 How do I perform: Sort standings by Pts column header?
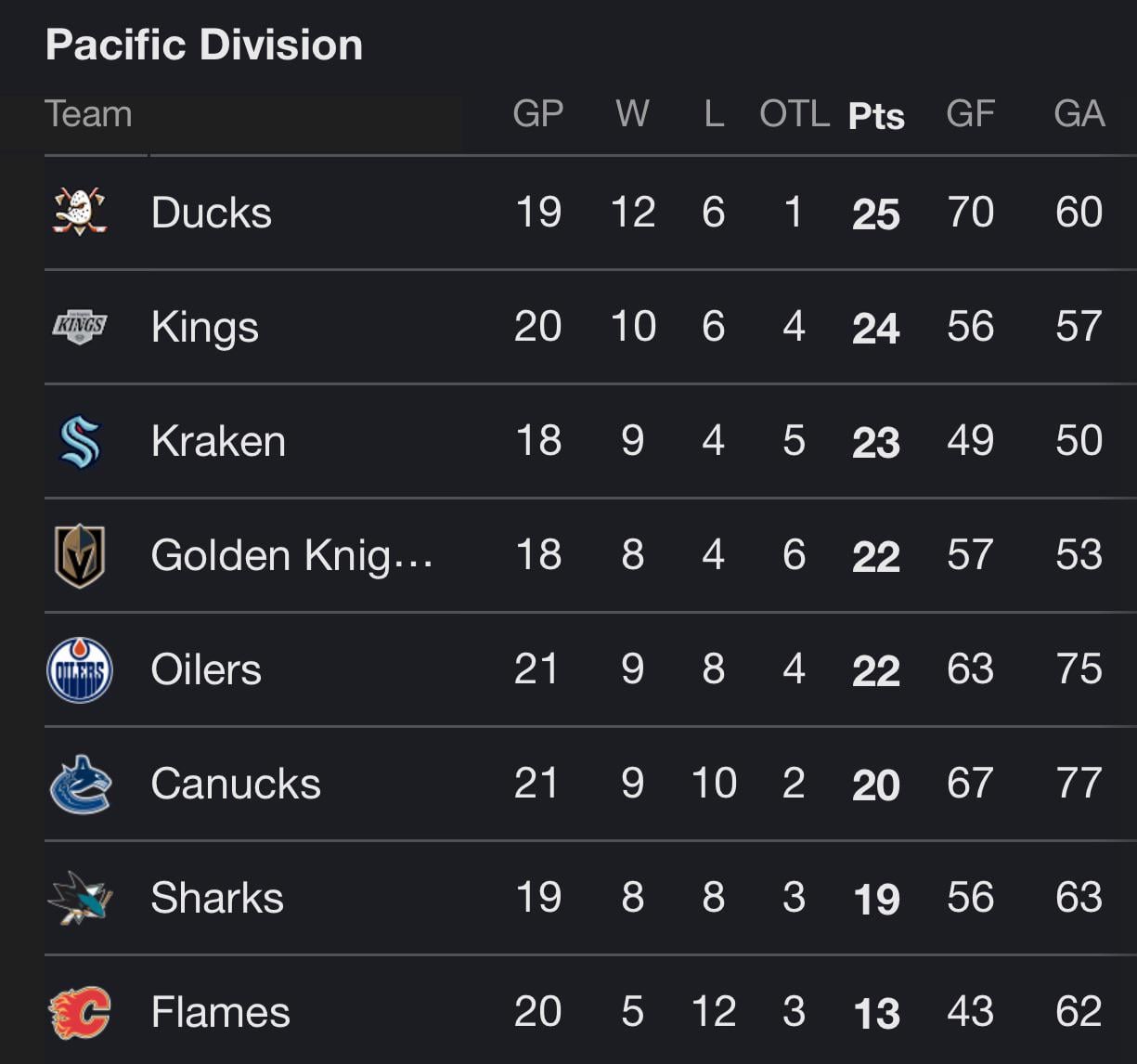click(876, 116)
